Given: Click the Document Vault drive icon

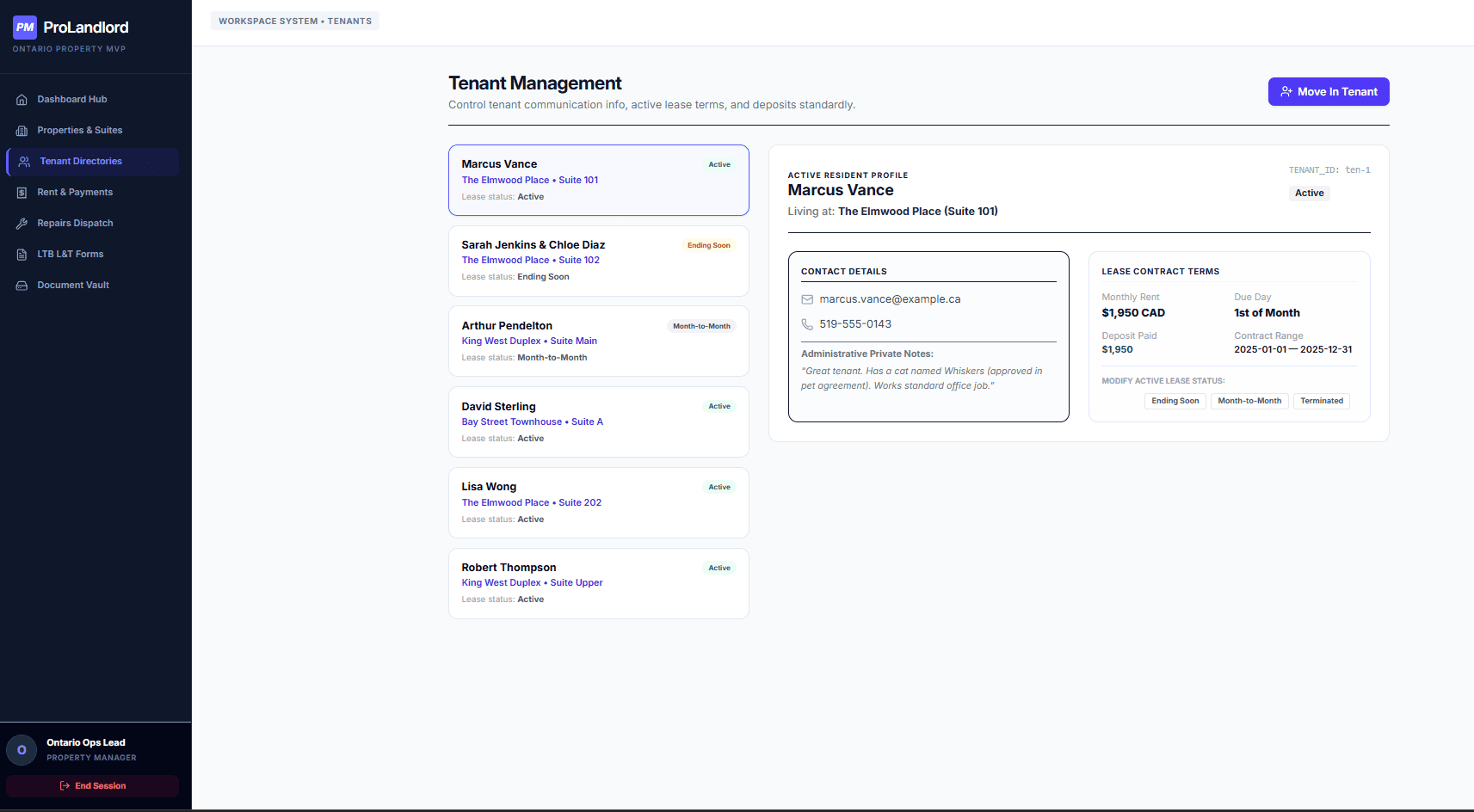Looking at the screenshot, I should pos(22,286).
